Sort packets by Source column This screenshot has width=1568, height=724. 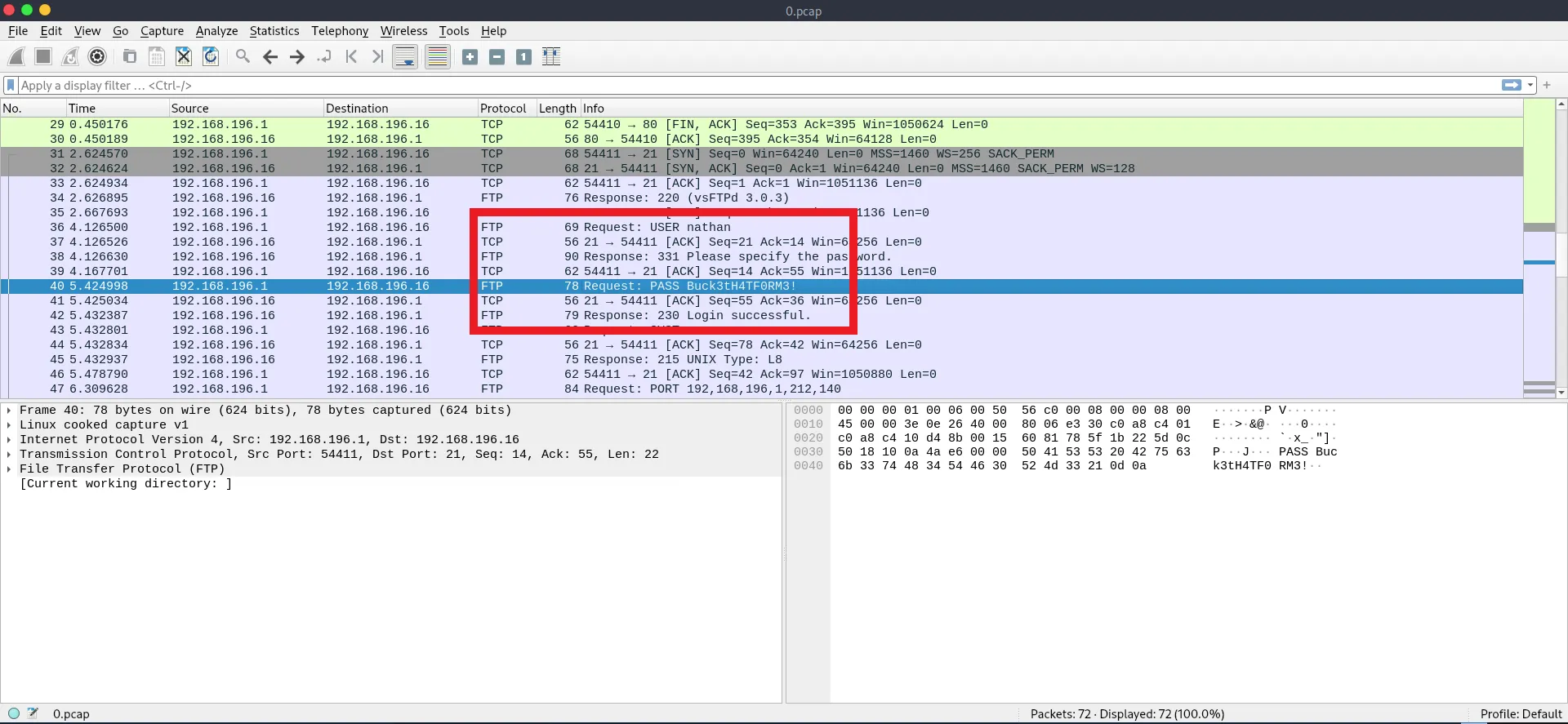(x=246, y=109)
